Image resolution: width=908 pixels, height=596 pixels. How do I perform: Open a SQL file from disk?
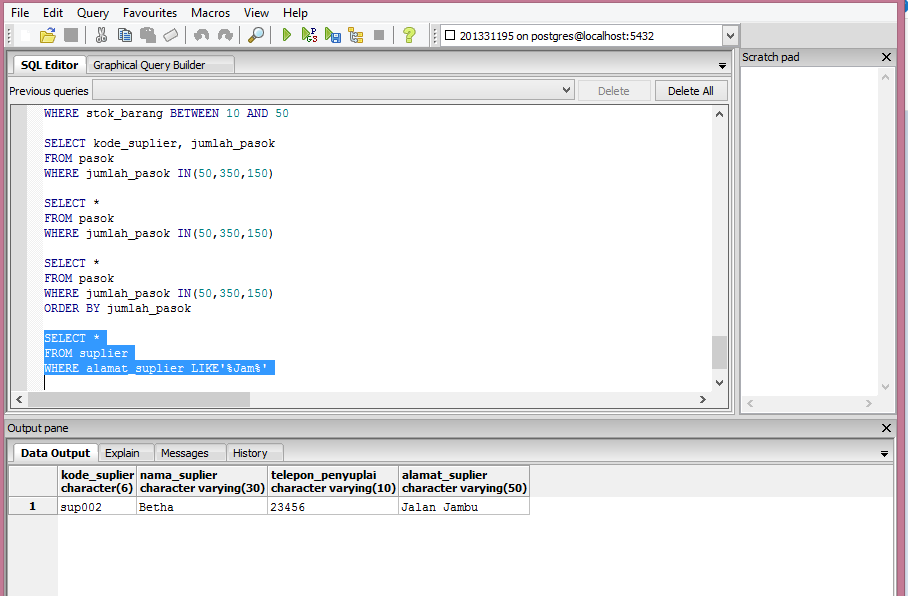[x=48, y=35]
